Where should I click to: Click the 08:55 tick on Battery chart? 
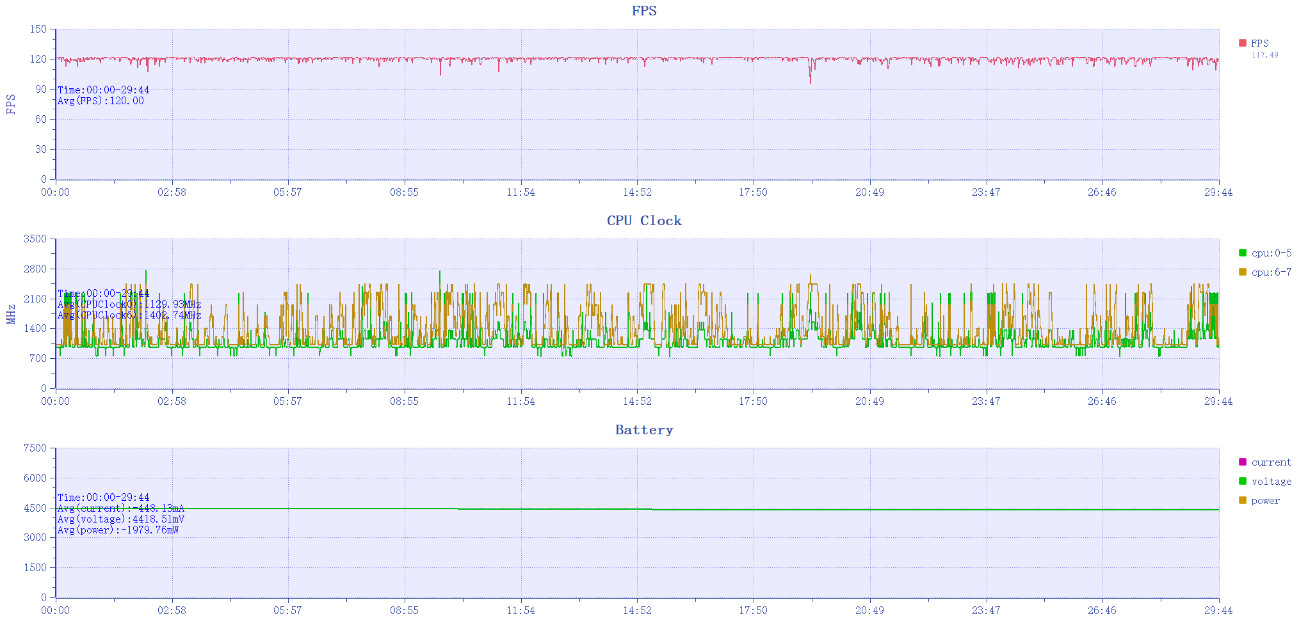point(404,610)
